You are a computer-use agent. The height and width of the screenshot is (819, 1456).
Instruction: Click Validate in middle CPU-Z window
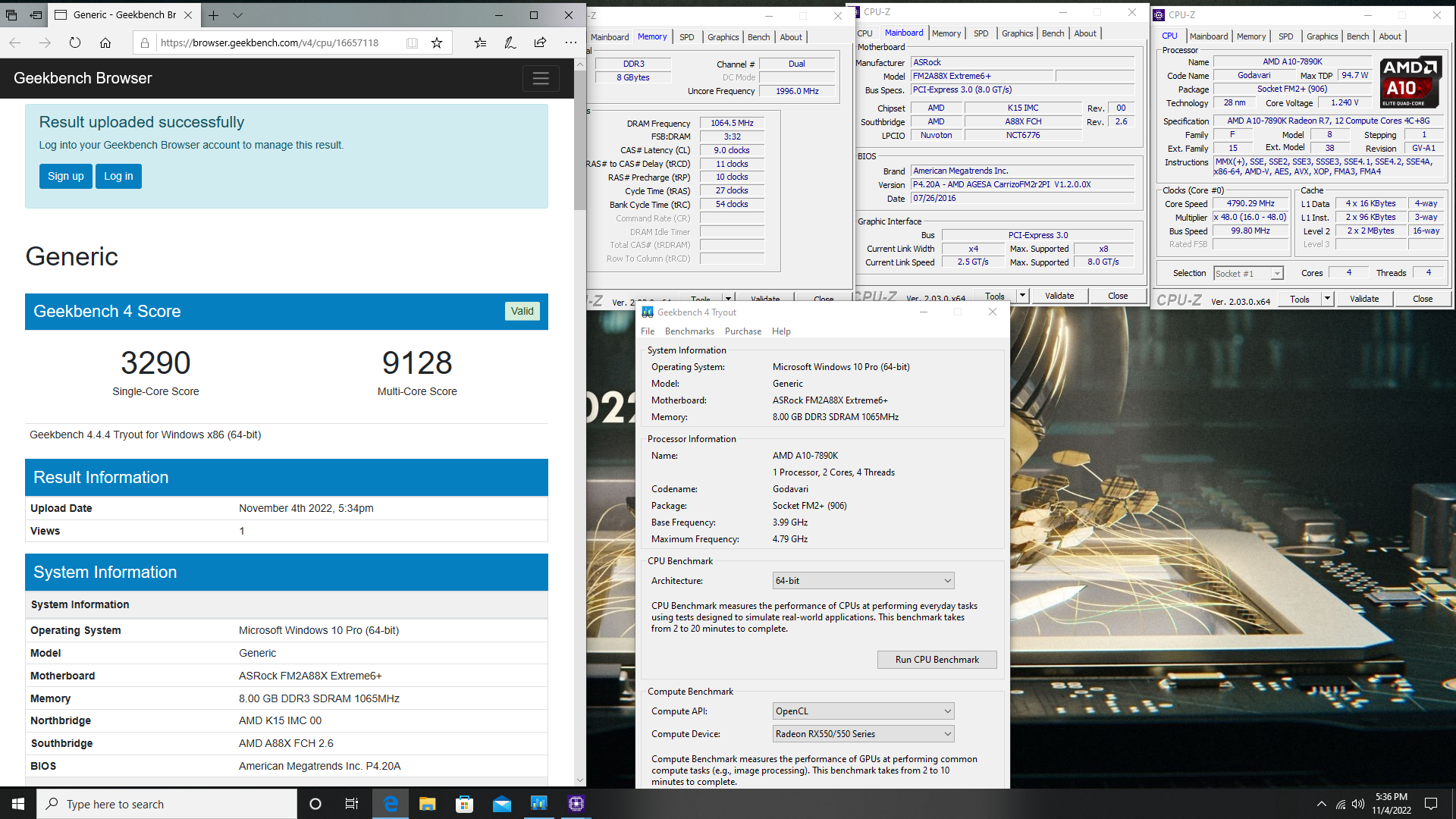(x=1059, y=297)
